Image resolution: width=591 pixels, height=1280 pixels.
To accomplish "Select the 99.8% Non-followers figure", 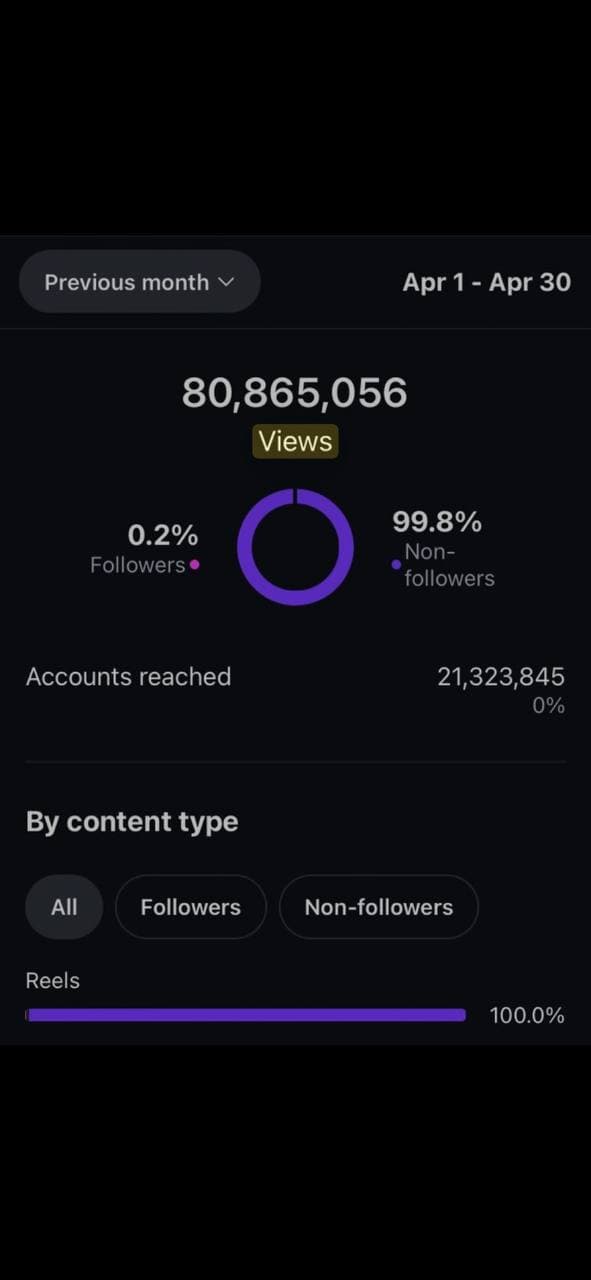I will pyautogui.click(x=437, y=521).
